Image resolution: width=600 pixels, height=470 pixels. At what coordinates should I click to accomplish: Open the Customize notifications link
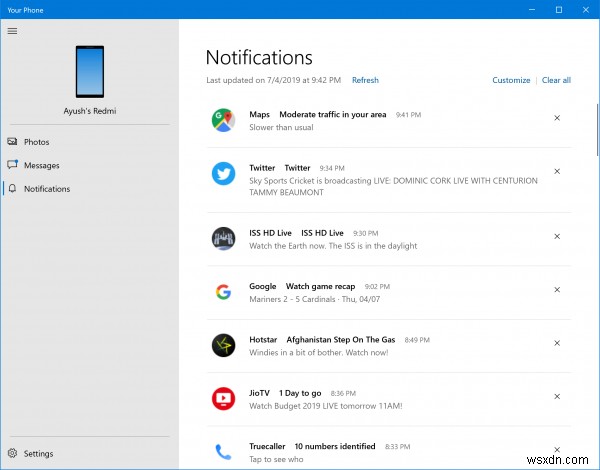click(x=511, y=80)
